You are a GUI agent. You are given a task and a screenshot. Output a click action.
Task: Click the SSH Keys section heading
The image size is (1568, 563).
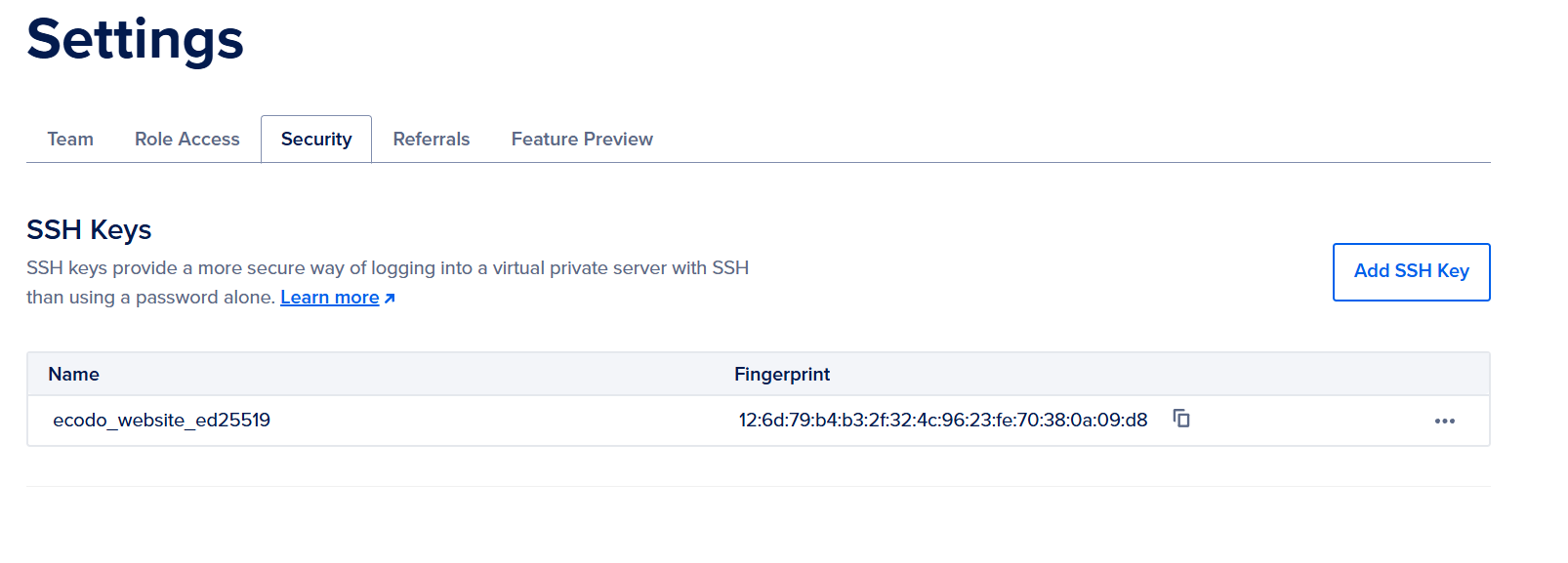(x=89, y=230)
